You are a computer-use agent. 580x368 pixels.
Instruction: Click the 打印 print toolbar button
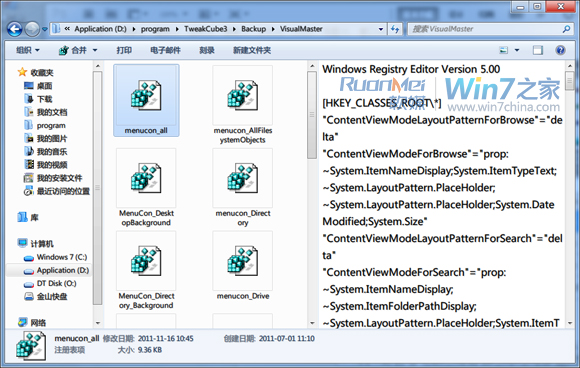124,50
